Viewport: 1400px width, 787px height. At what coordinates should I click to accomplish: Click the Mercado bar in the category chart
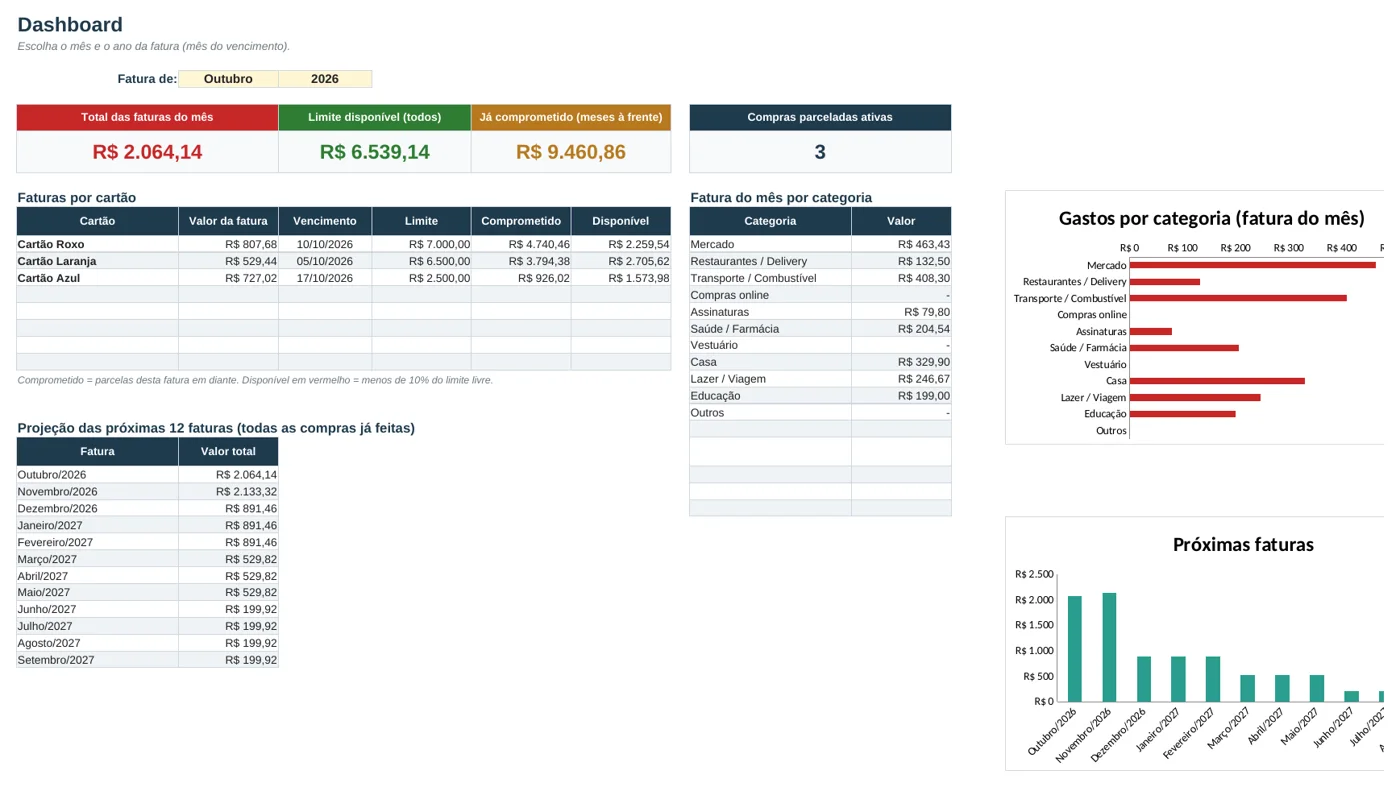pos(1253,265)
